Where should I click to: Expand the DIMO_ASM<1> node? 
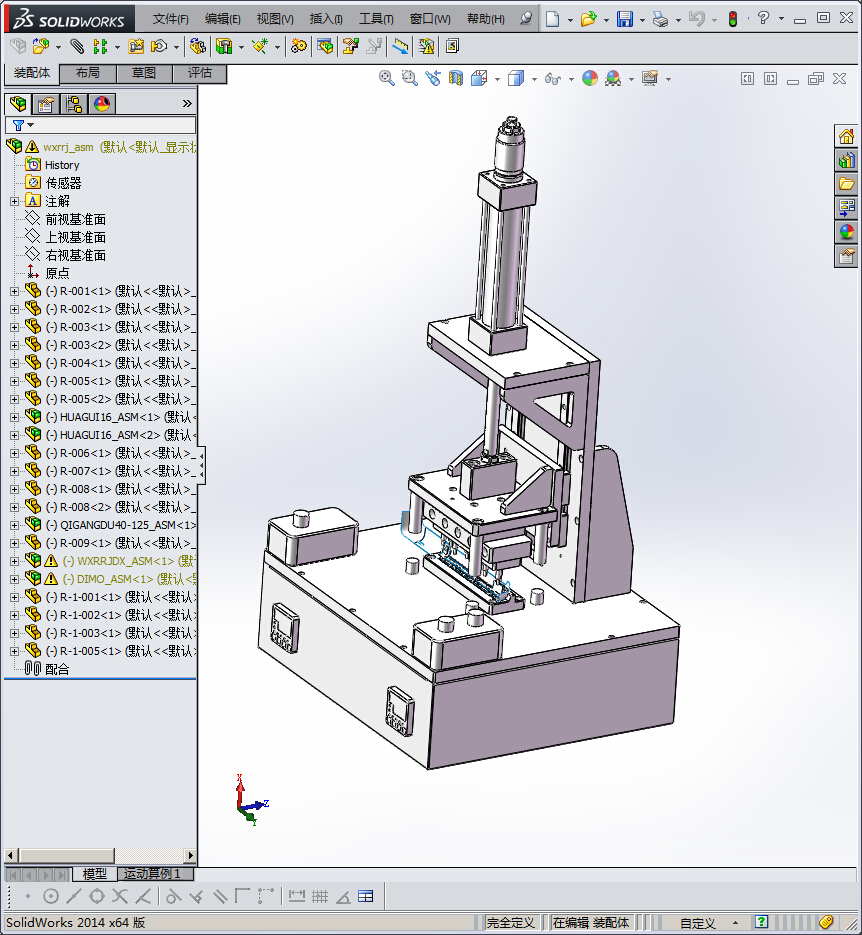(x=14, y=579)
